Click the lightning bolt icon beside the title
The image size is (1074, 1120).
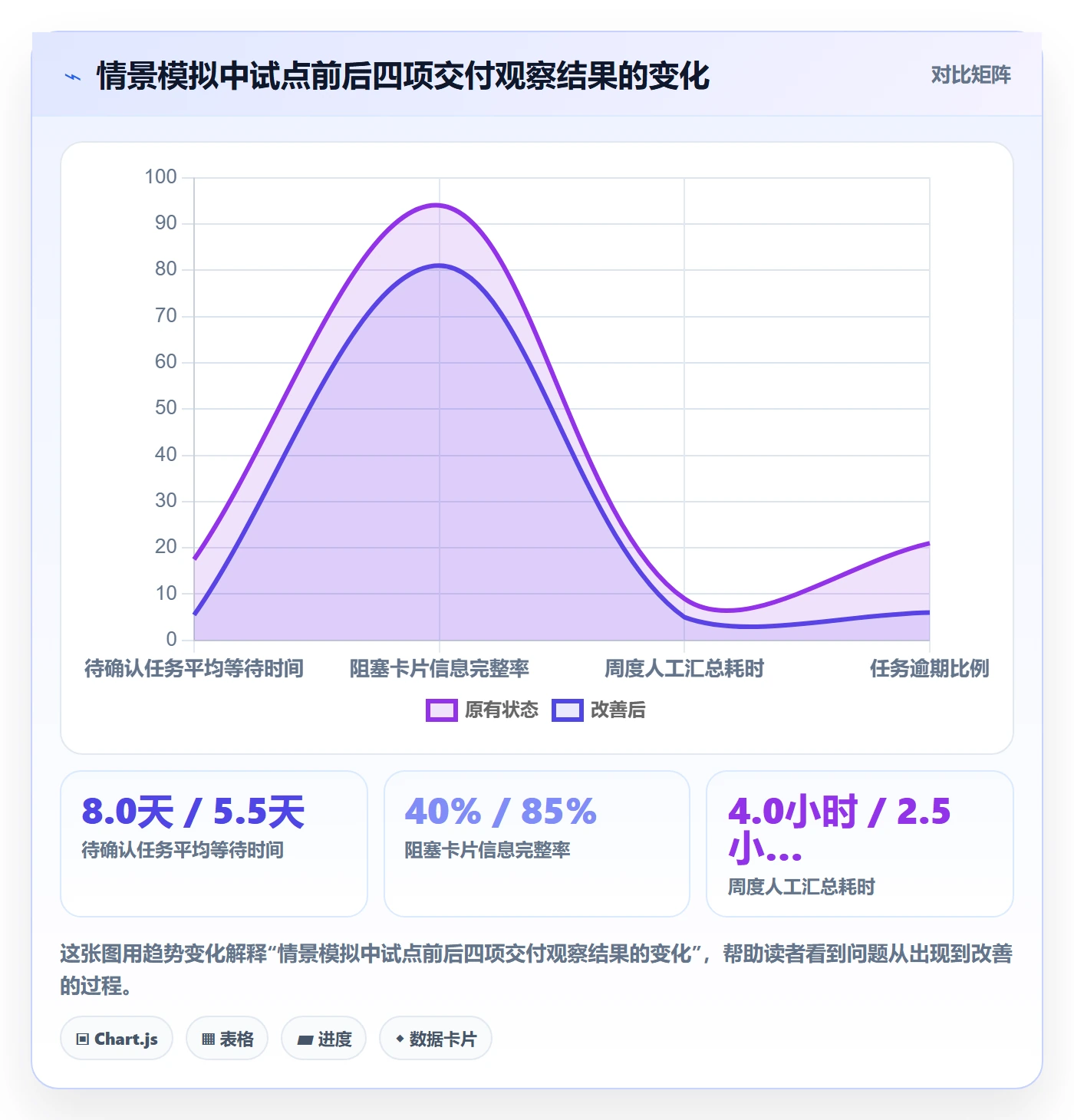[73, 77]
